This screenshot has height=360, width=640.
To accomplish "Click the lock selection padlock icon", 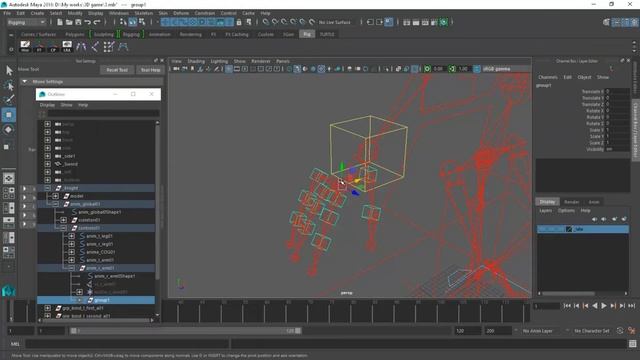I will coord(239,22).
